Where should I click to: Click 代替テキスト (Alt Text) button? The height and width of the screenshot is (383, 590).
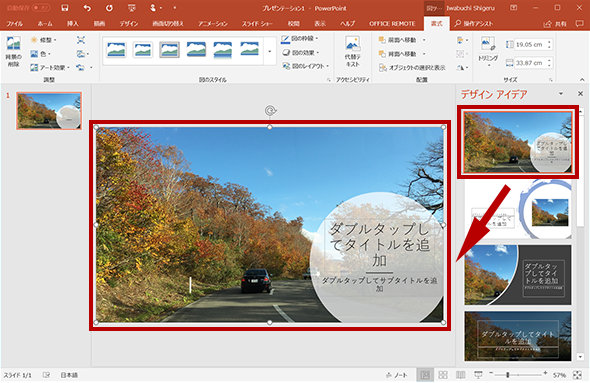(353, 52)
